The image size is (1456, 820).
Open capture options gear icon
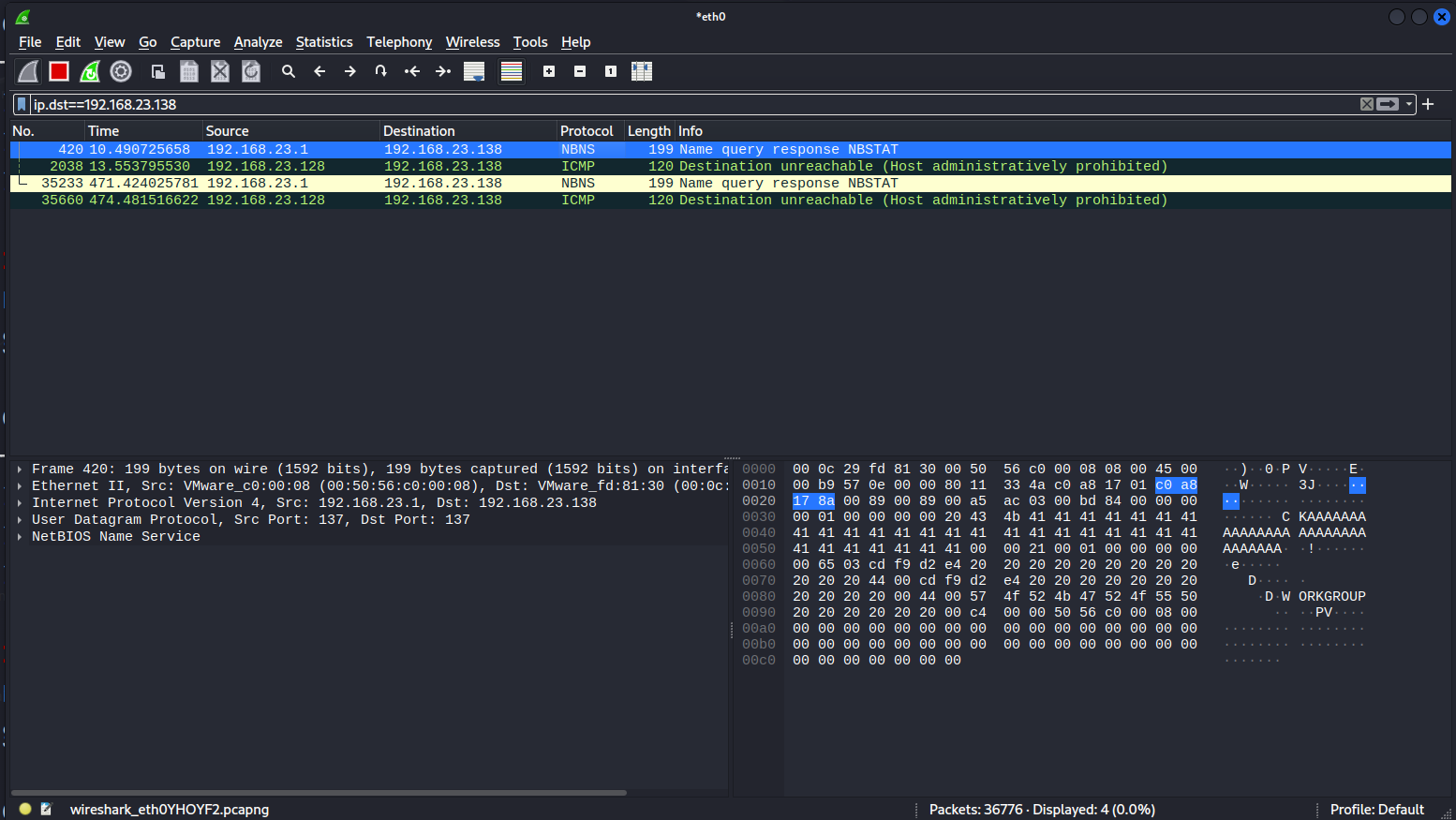(121, 71)
